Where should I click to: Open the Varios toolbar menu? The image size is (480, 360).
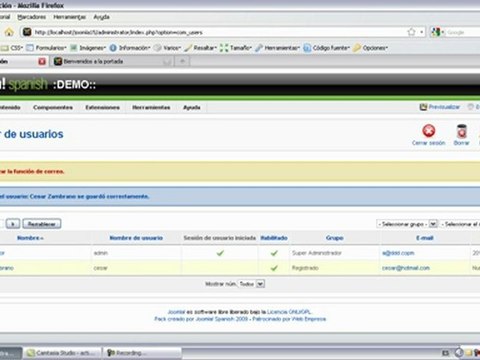point(167,48)
